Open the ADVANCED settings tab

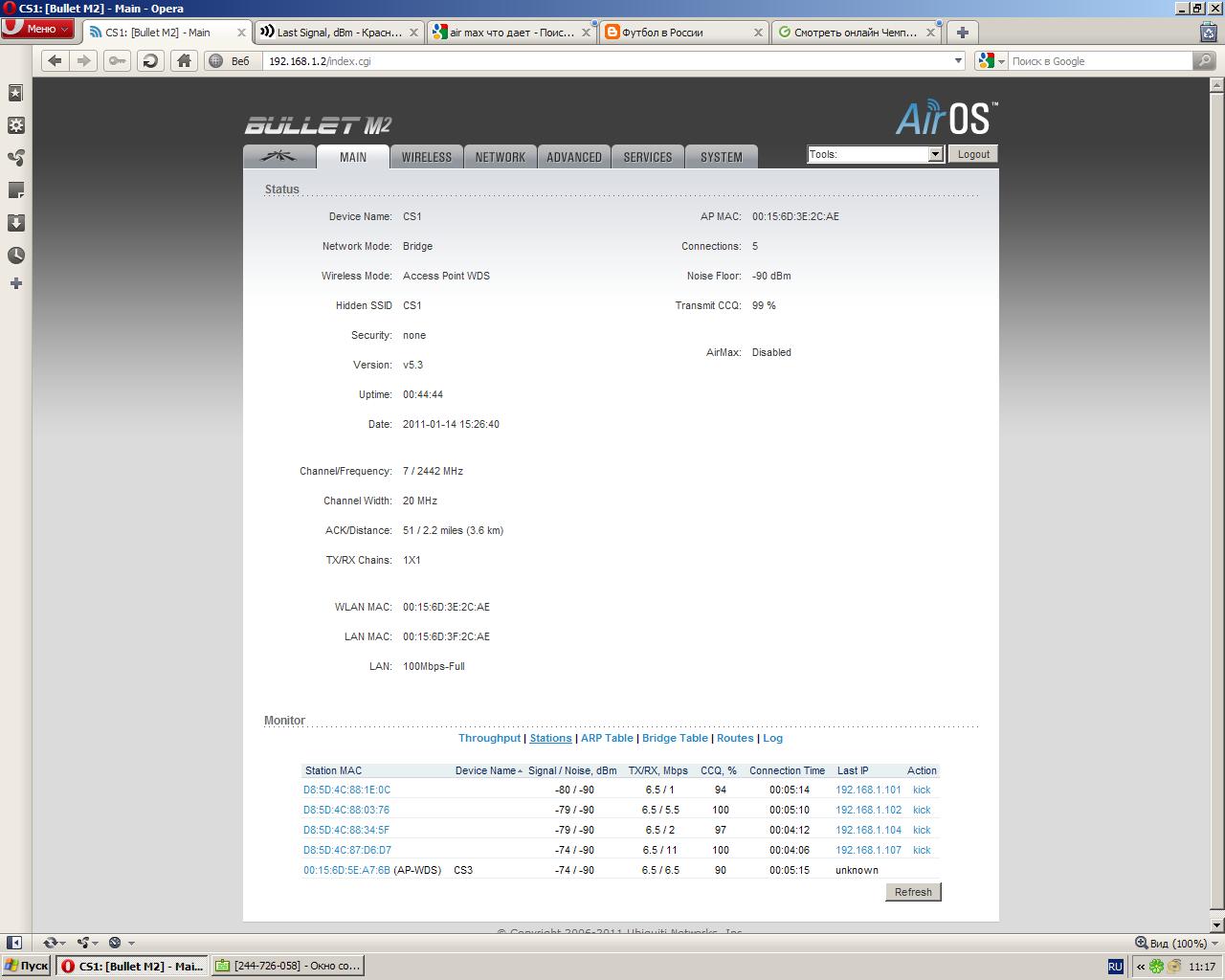click(574, 157)
